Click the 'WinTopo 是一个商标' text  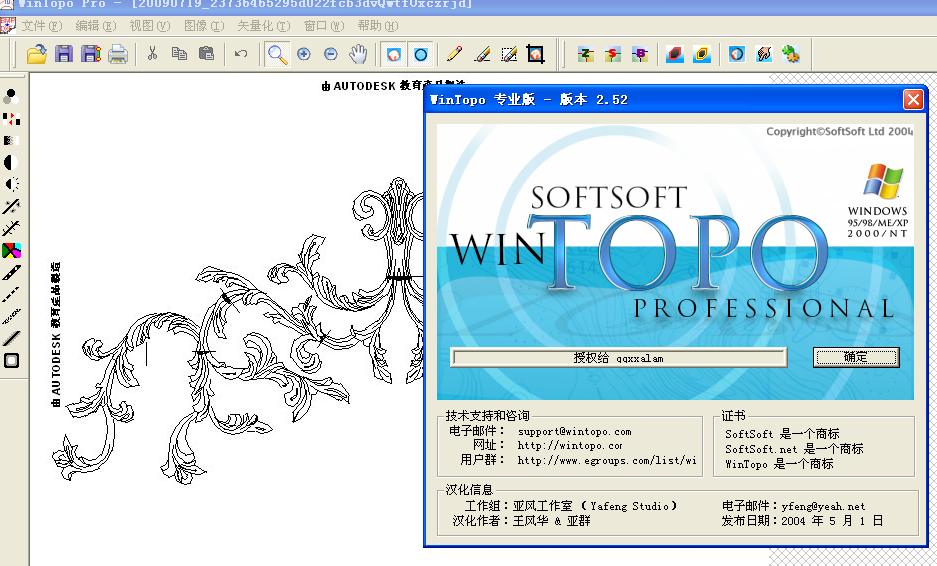click(779, 464)
